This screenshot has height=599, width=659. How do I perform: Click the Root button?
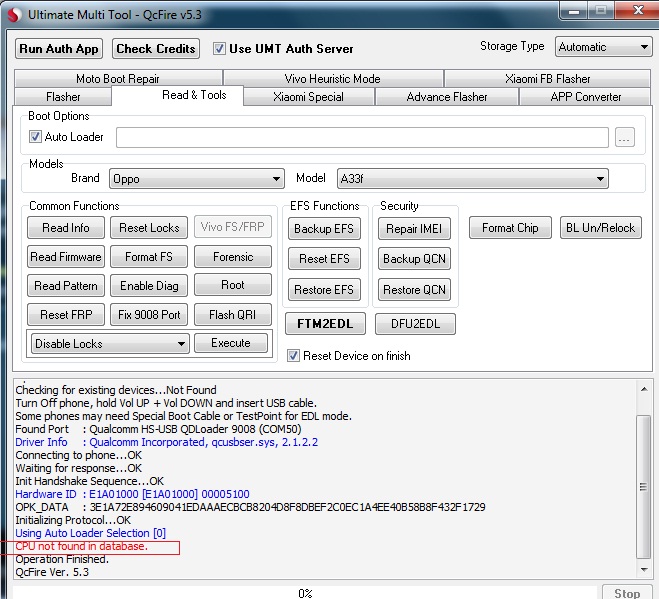click(x=233, y=285)
